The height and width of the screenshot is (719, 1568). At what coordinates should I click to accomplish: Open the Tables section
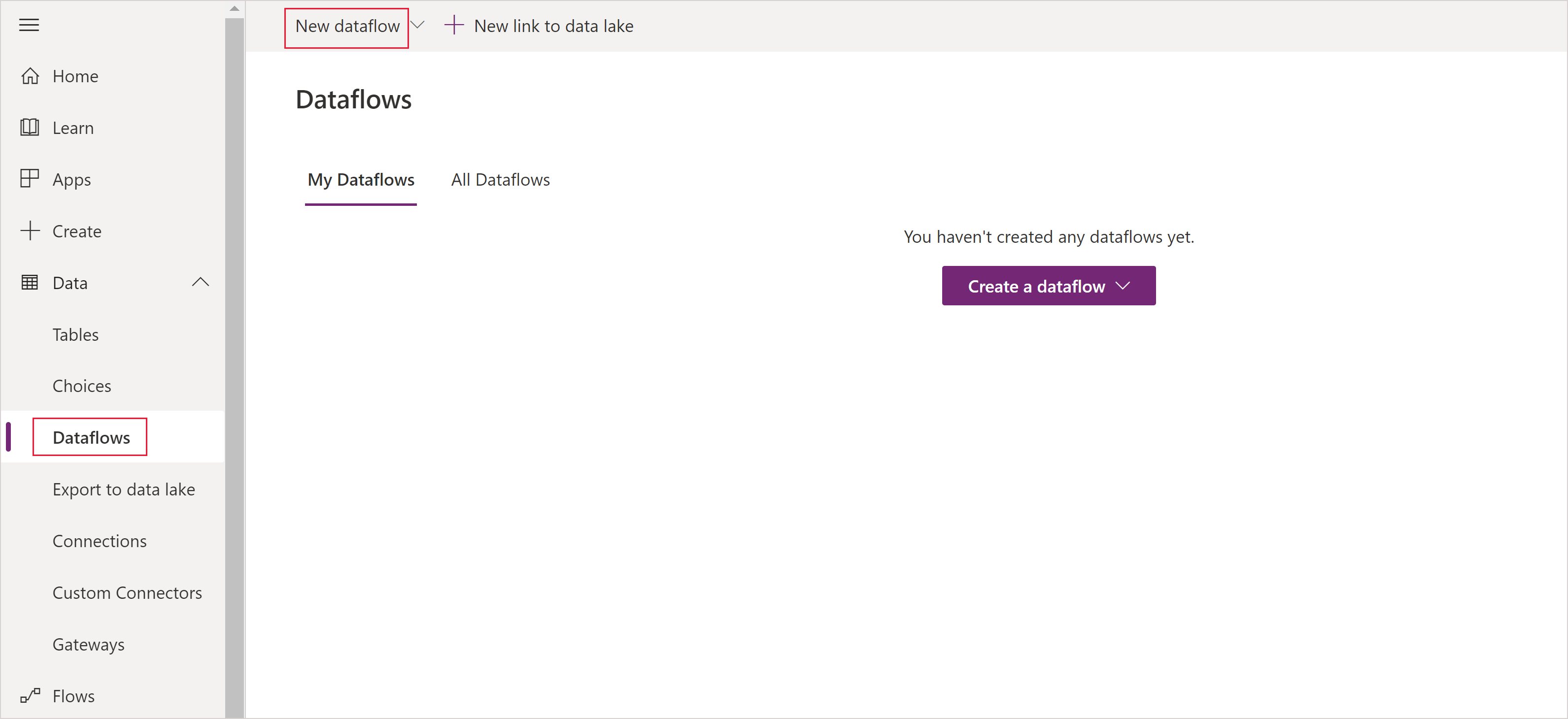pyautogui.click(x=75, y=333)
